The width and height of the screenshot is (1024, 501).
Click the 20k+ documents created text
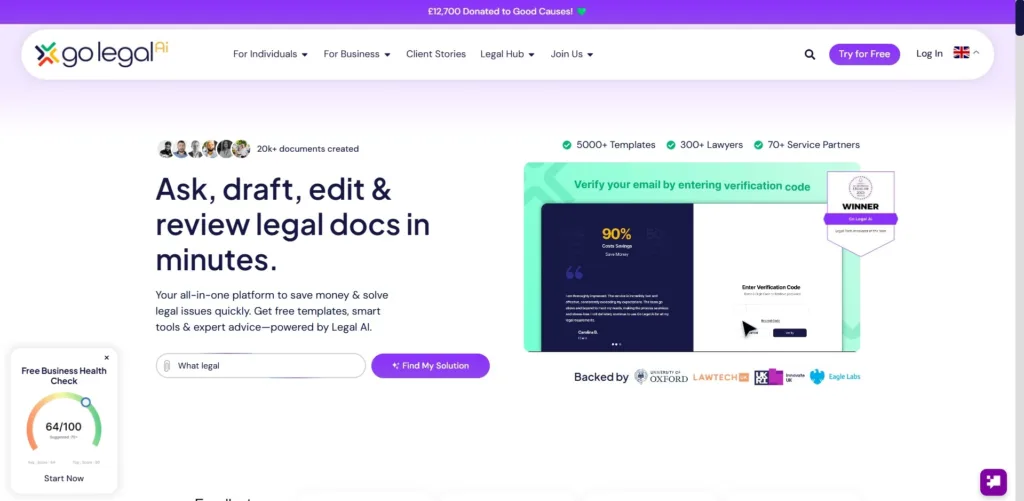[x=308, y=149]
